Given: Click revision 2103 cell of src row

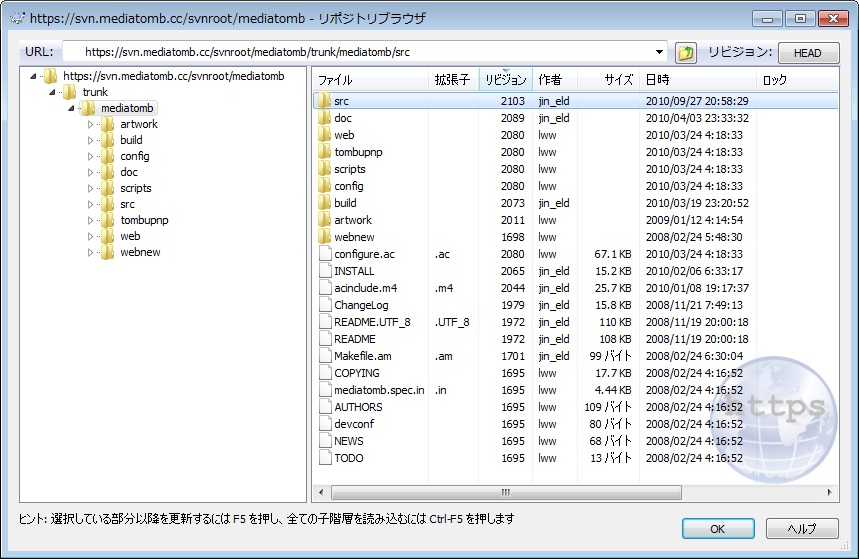Looking at the screenshot, I should click(x=512, y=101).
